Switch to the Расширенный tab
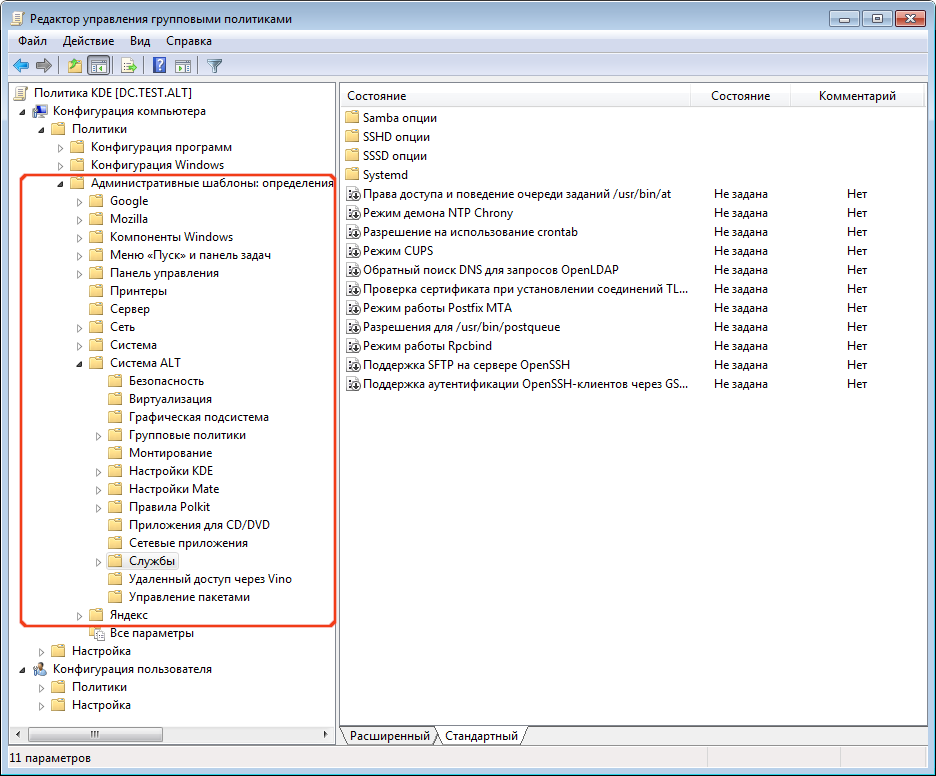Image resolution: width=936 pixels, height=776 pixels. click(389, 736)
